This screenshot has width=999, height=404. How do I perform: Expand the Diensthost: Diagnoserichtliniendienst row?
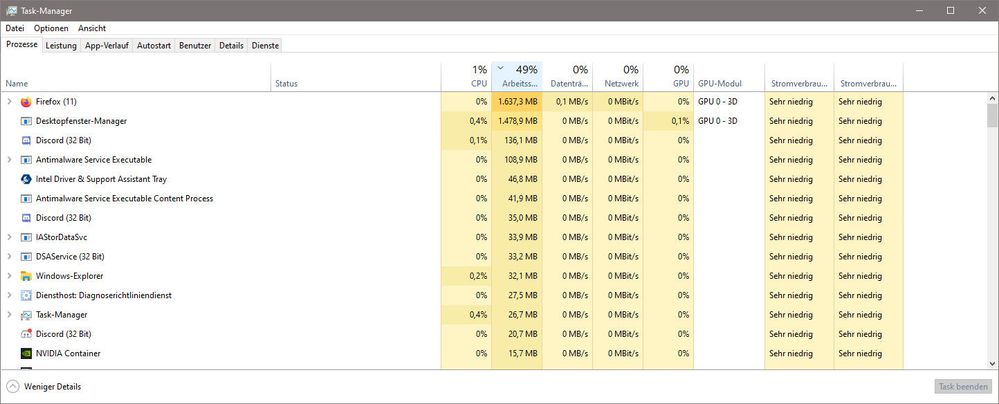(x=9, y=296)
